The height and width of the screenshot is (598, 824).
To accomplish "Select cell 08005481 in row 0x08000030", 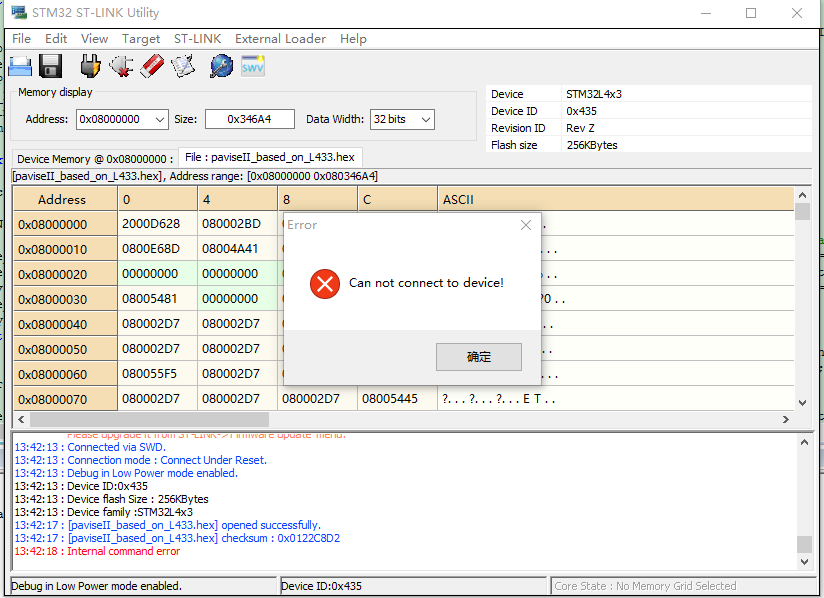I will [157, 299].
